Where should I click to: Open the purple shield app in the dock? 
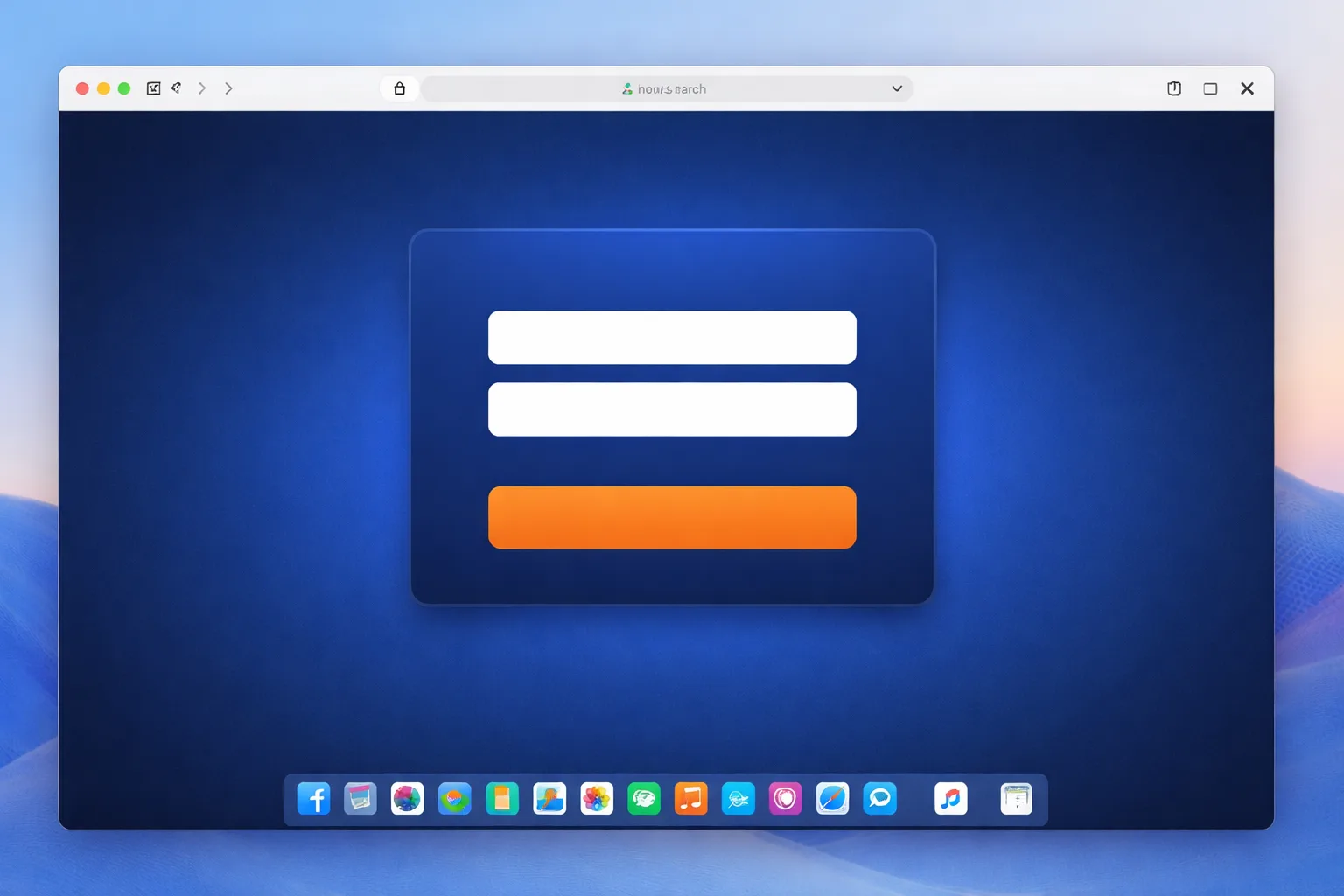coord(785,799)
